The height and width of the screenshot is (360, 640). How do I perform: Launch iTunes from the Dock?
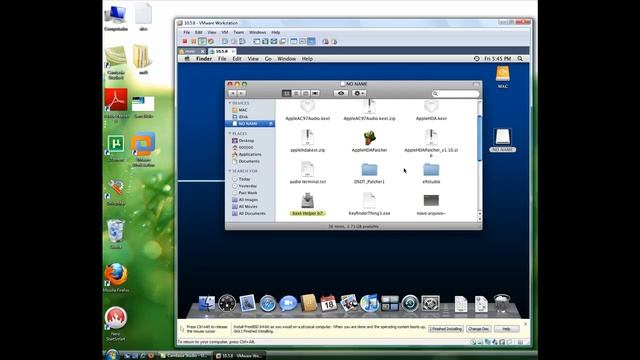(369, 304)
